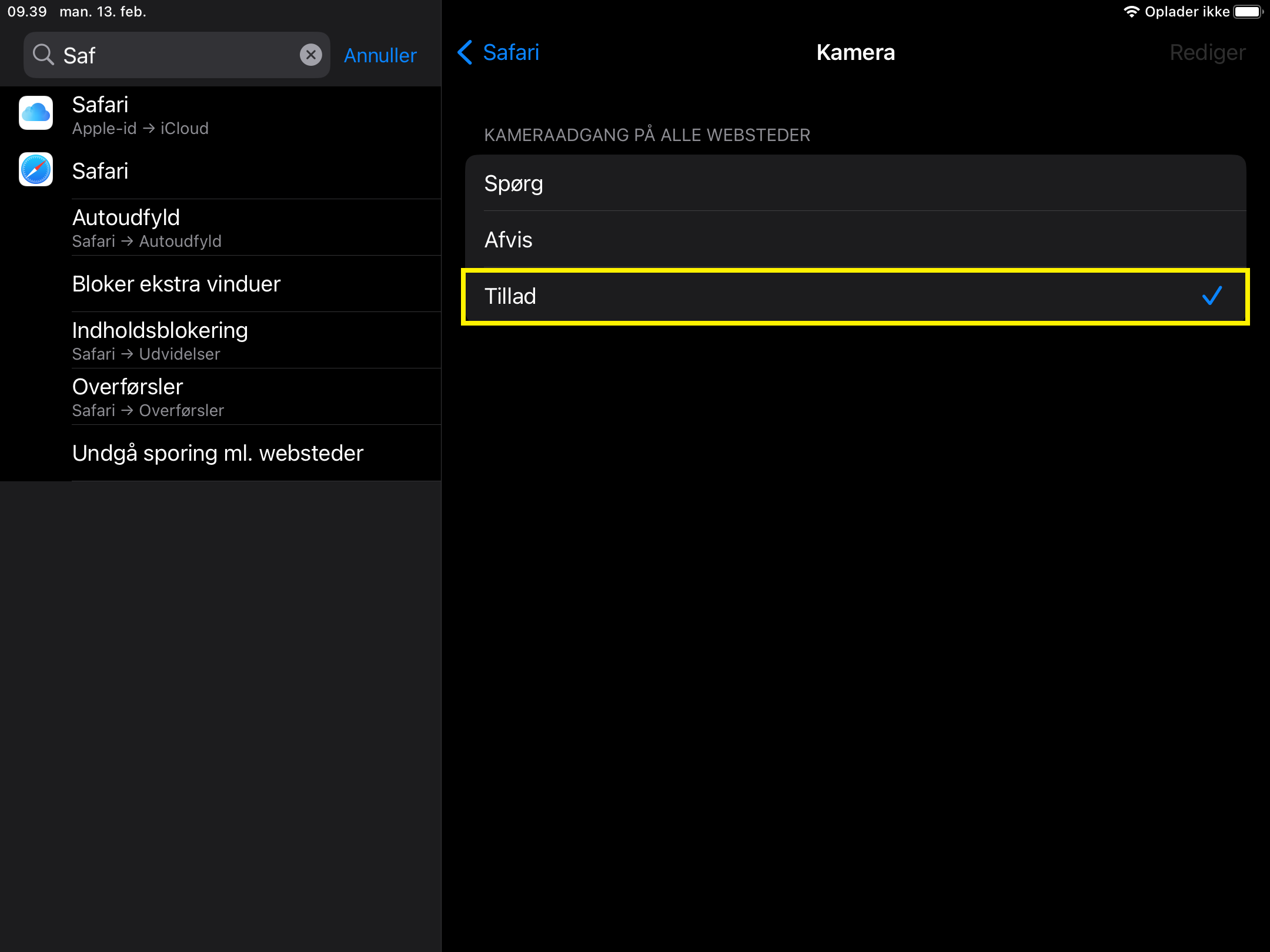1270x952 pixels.
Task: Select the Afvis camera option
Action: pyautogui.click(x=855, y=239)
